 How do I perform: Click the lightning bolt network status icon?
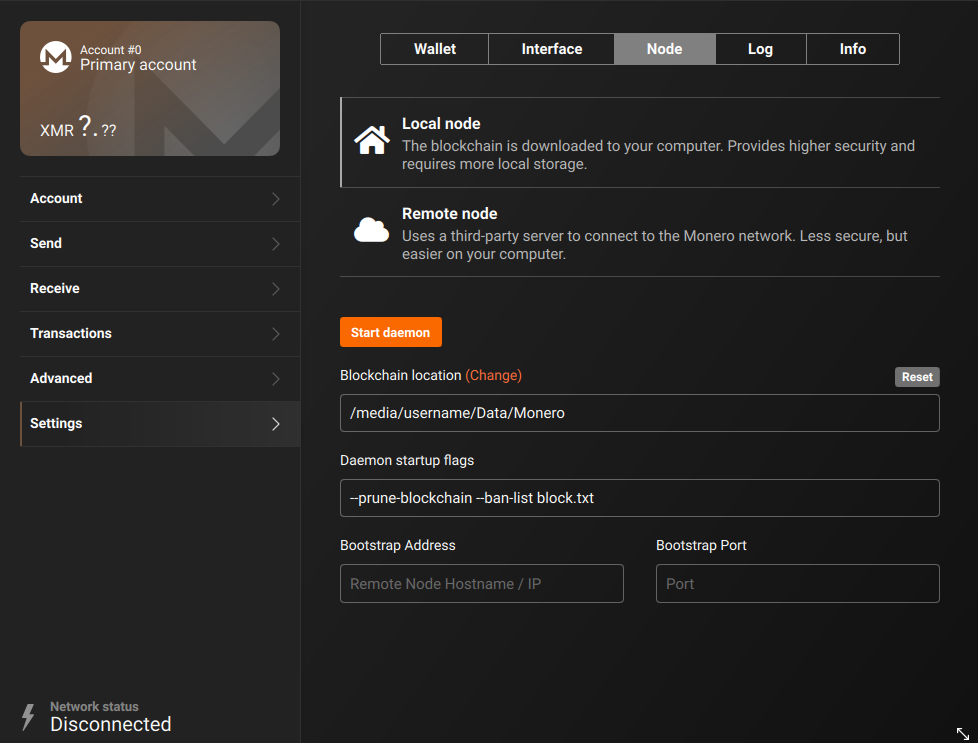point(28,717)
